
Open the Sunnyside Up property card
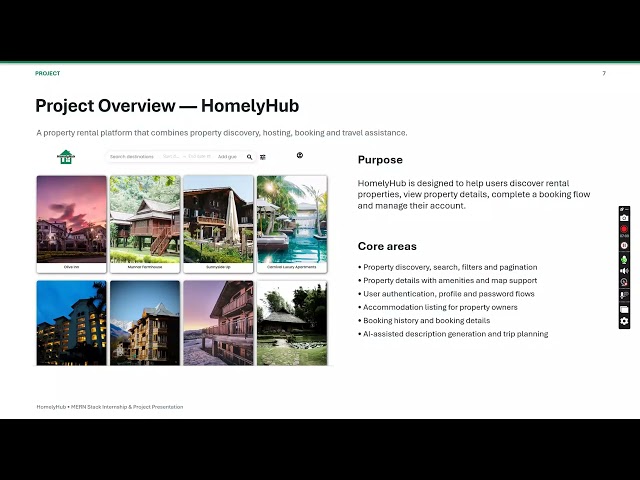[x=218, y=224]
